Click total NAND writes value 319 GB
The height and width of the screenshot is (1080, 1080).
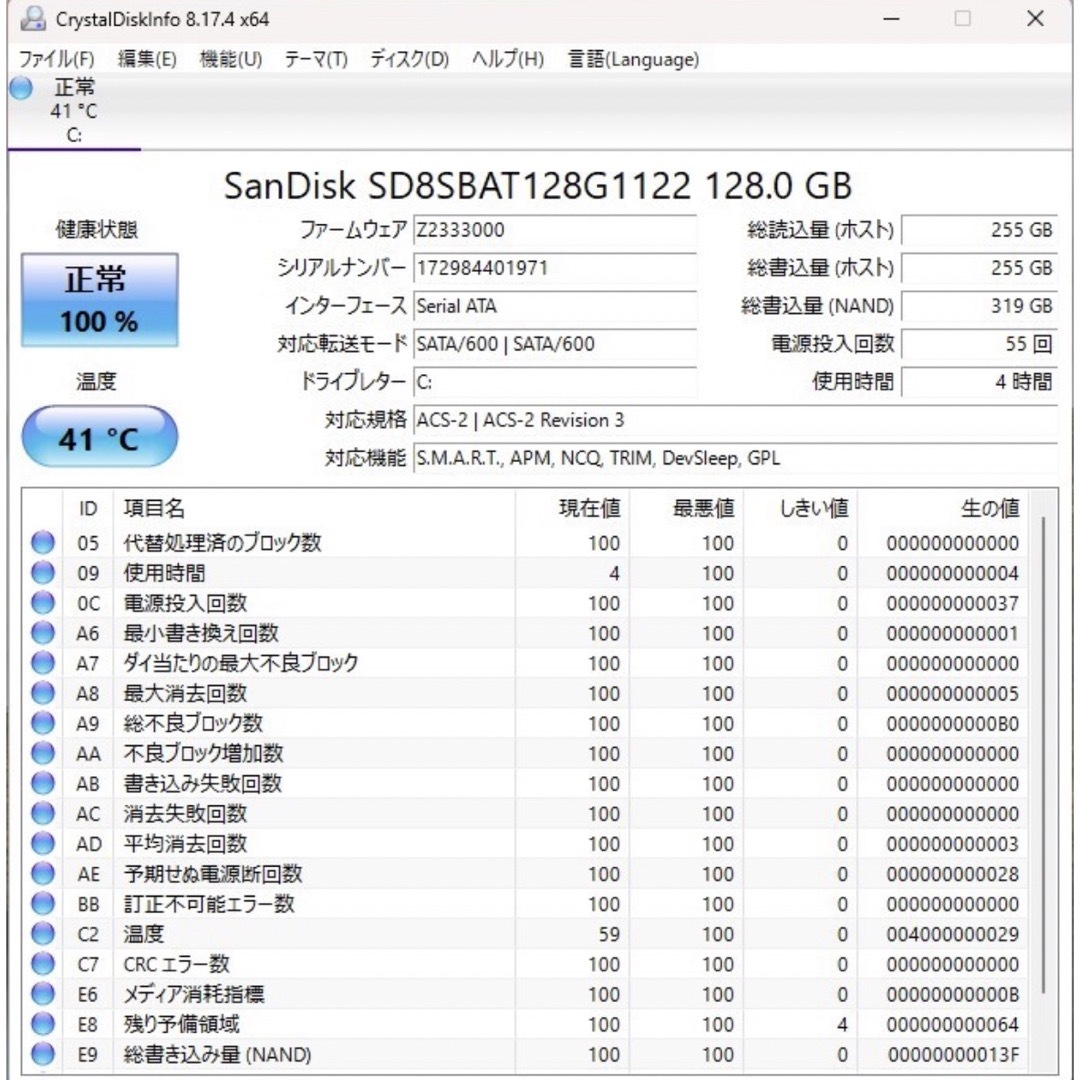tap(979, 306)
